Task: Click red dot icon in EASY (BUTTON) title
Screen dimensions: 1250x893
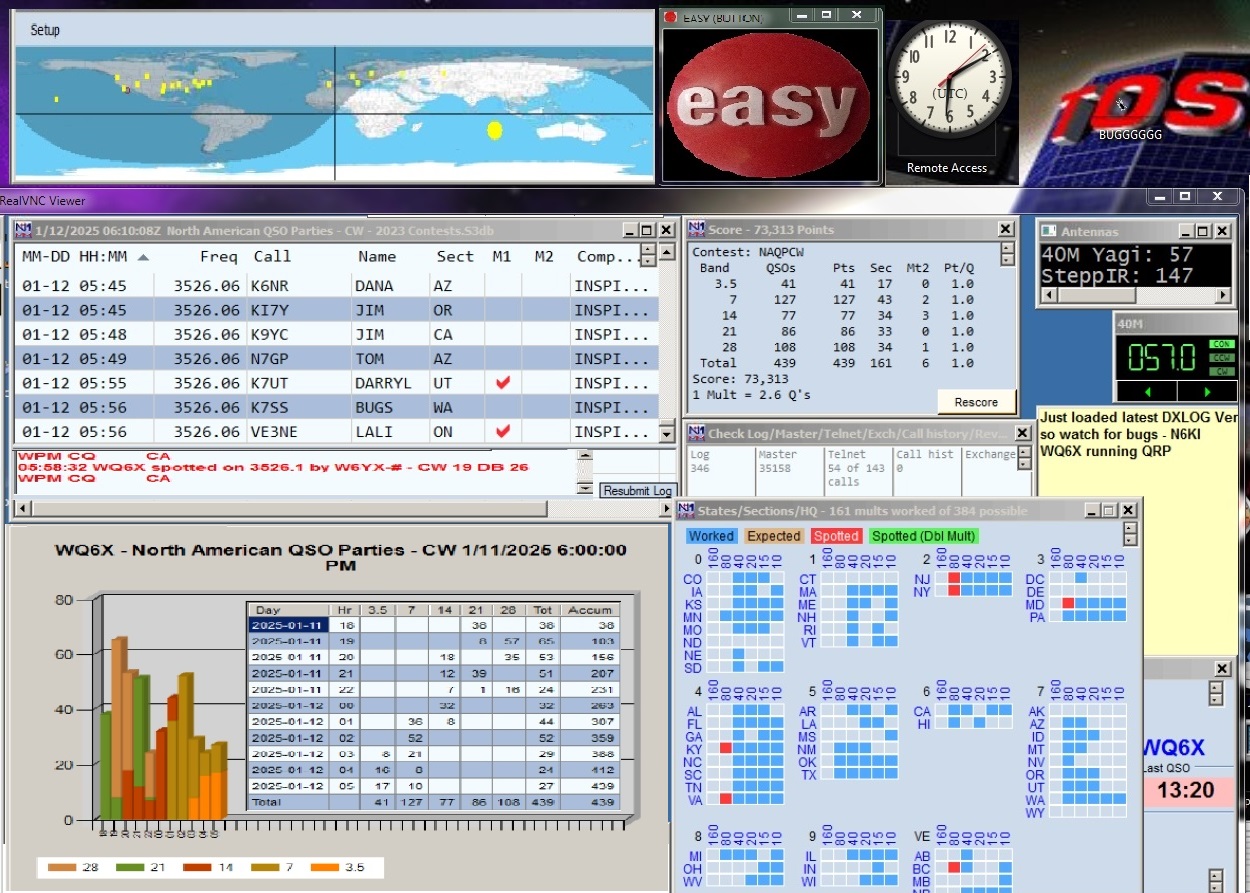Action: click(x=671, y=18)
